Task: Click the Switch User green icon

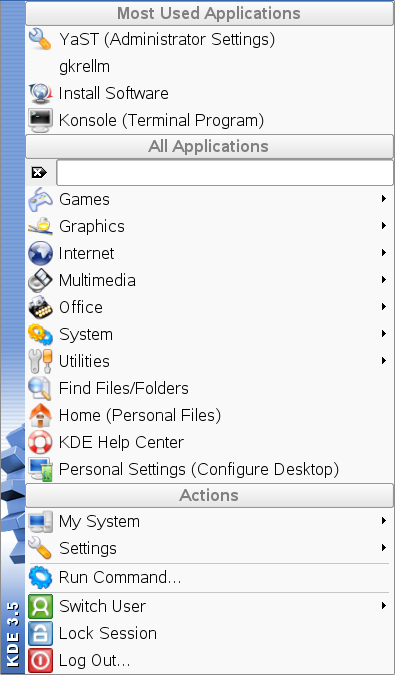Action: point(40,606)
